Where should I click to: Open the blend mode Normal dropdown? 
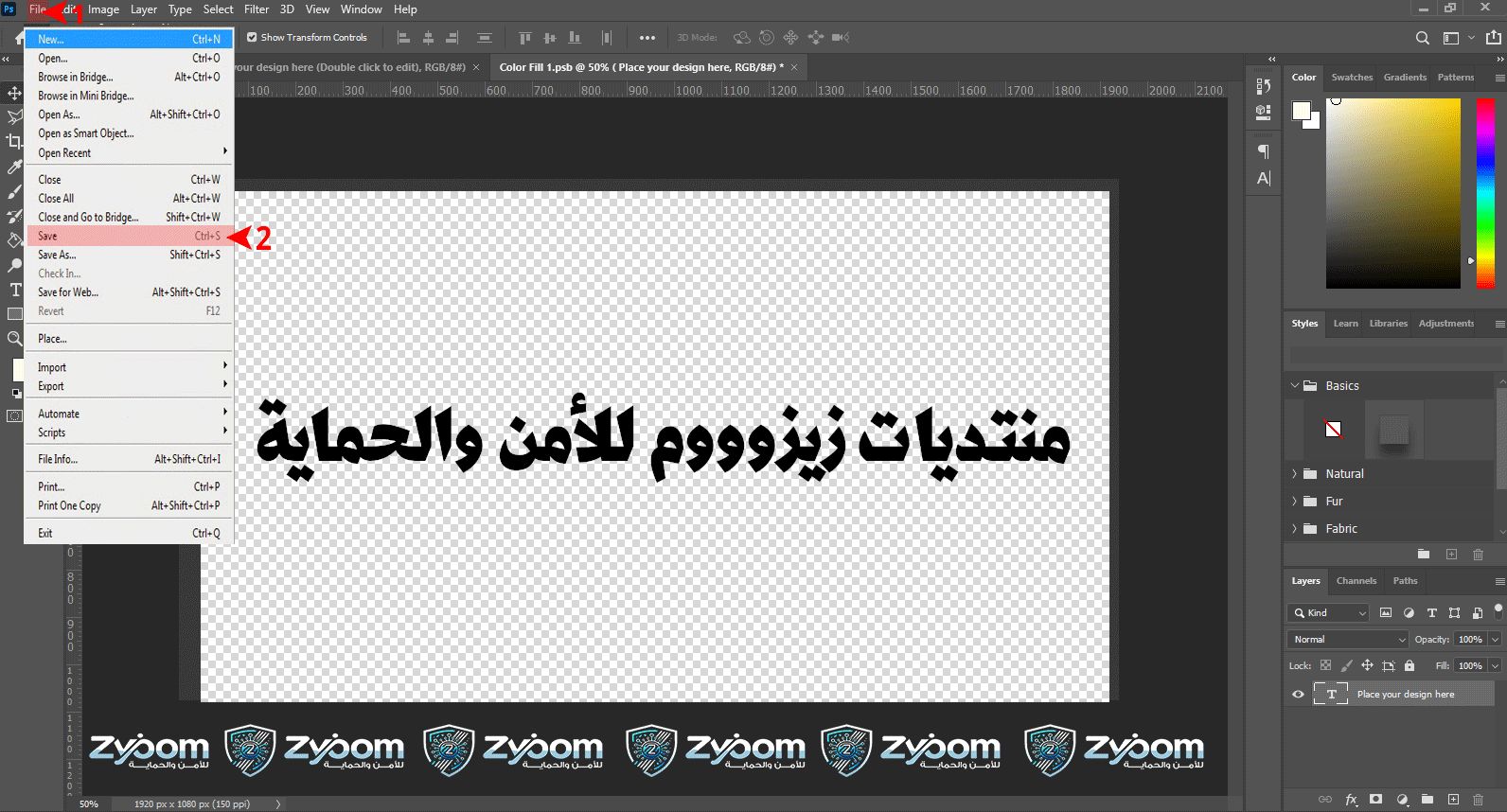point(1349,640)
